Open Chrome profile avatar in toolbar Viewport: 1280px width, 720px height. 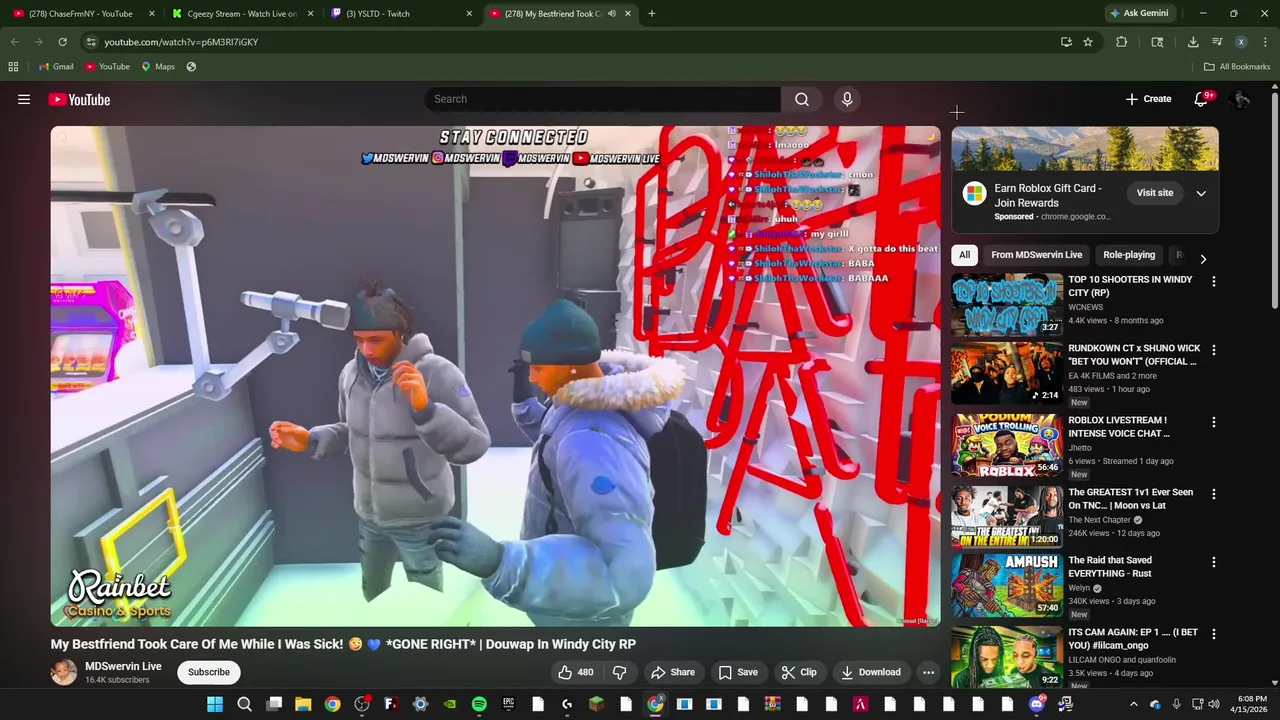click(x=1241, y=42)
